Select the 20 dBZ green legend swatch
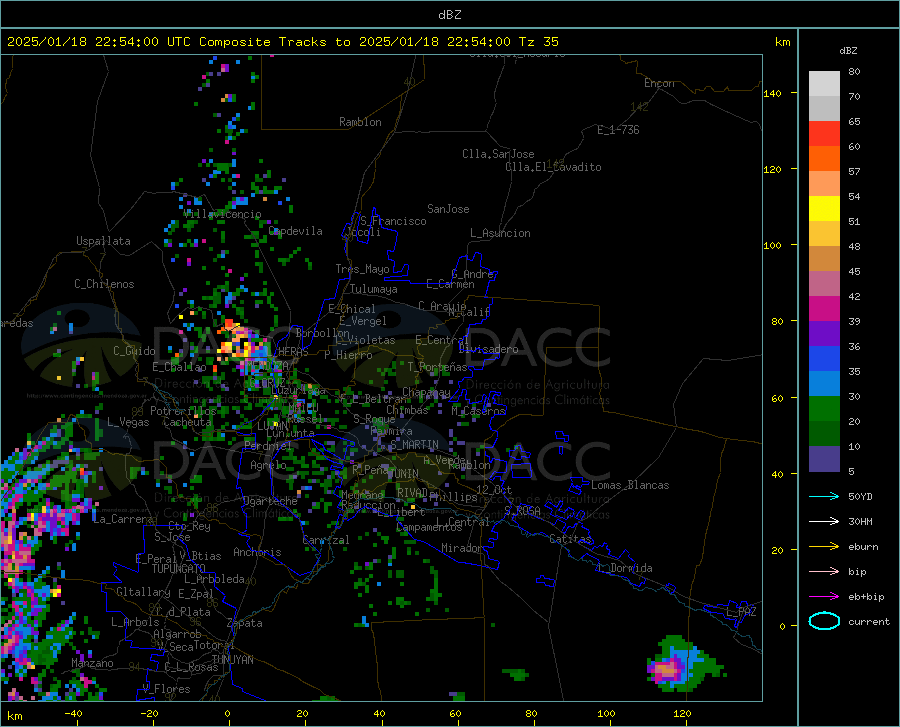This screenshot has width=900, height=727. [x=824, y=434]
